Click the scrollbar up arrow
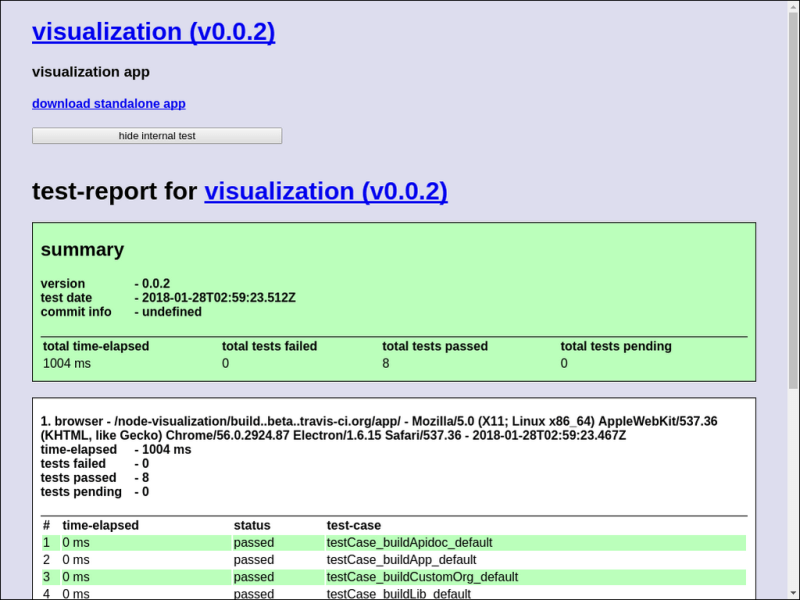Screen dimensions: 800x600 (x=792, y=9)
